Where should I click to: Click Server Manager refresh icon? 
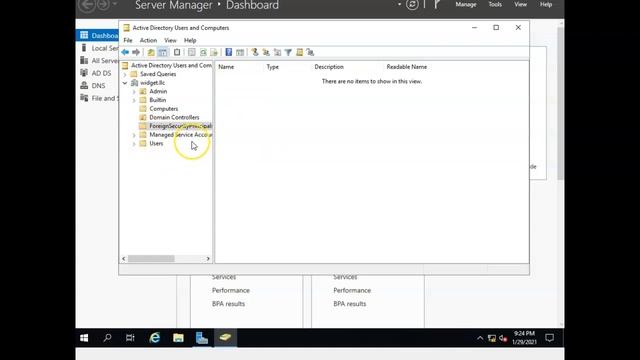tap(412, 4)
